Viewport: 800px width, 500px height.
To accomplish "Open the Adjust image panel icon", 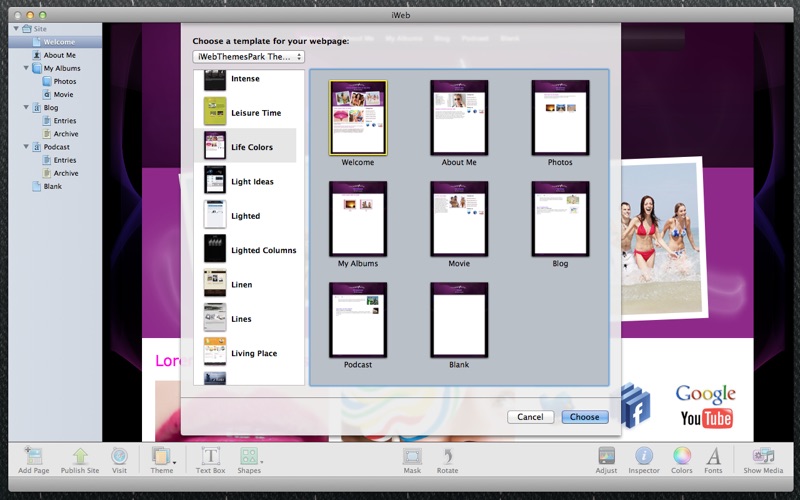I will coord(607,456).
